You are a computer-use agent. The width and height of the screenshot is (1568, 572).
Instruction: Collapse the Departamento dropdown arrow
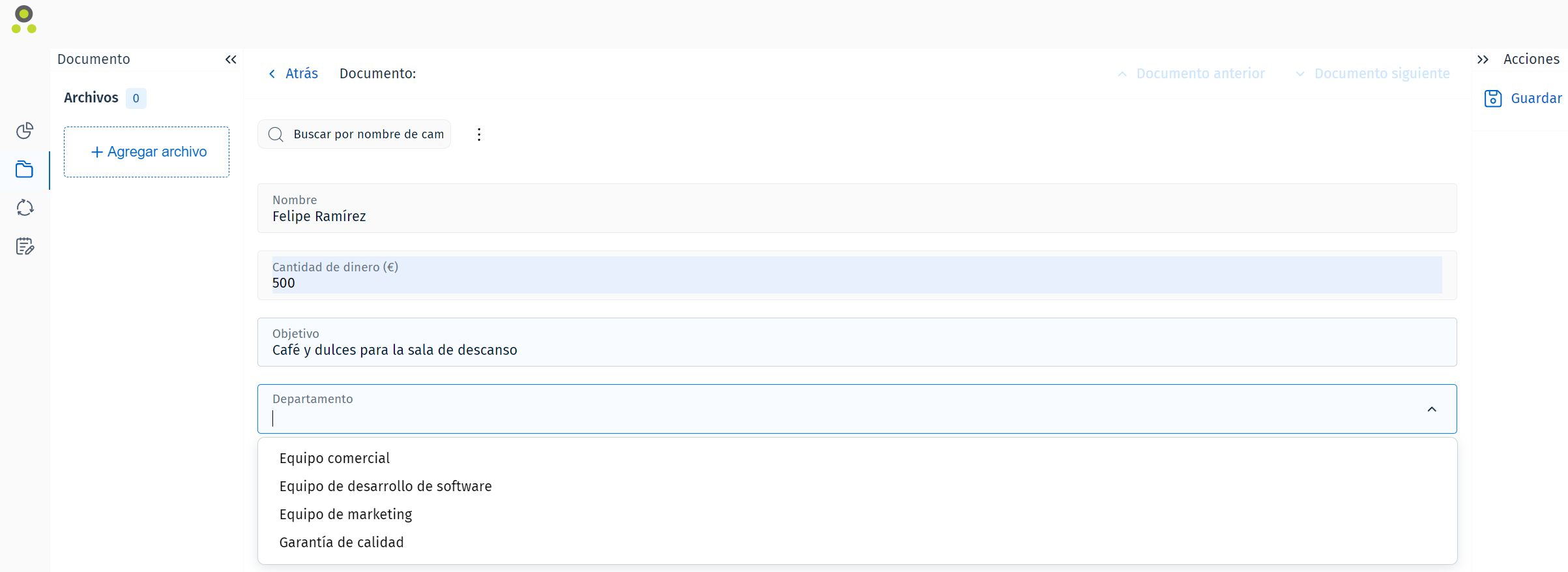coord(1432,410)
